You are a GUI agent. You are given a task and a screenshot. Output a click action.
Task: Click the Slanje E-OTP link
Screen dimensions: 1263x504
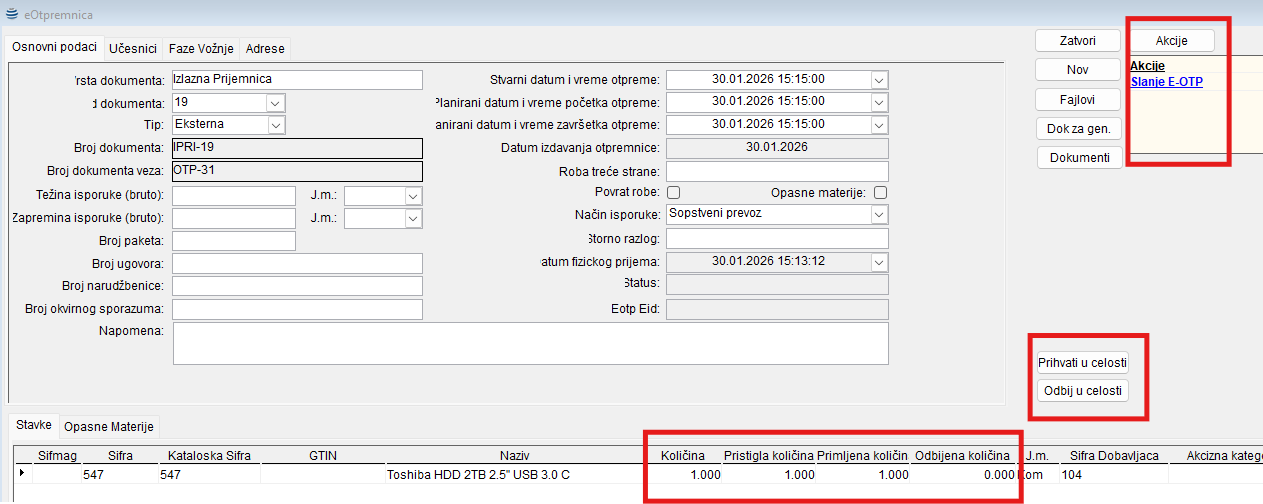click(x=1166, y=82)
